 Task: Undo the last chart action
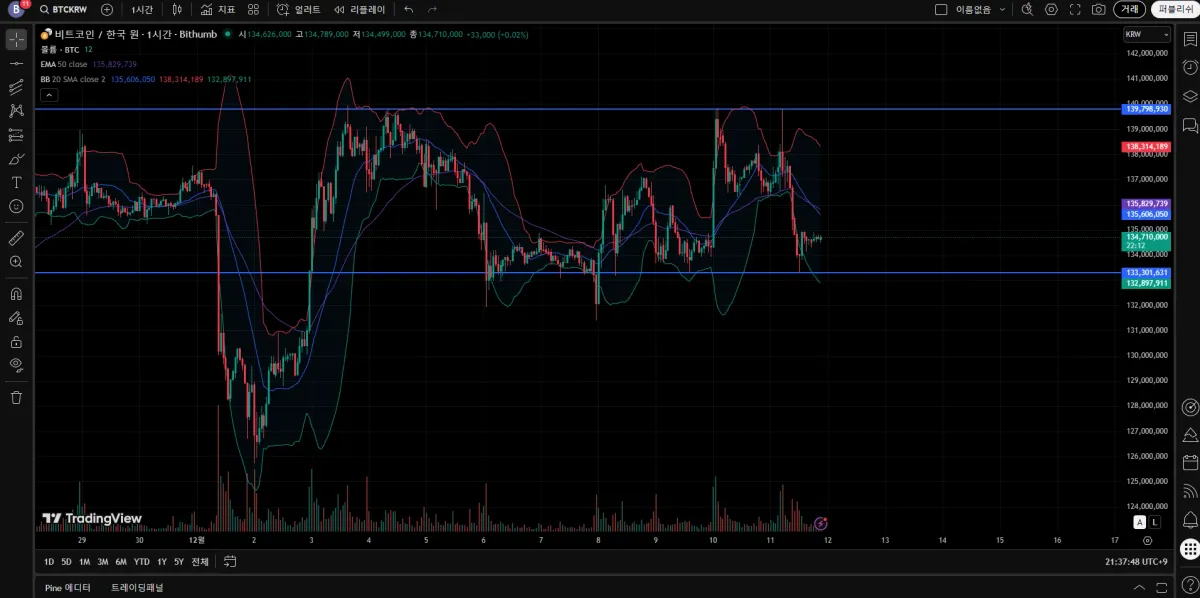coord(408,9)
